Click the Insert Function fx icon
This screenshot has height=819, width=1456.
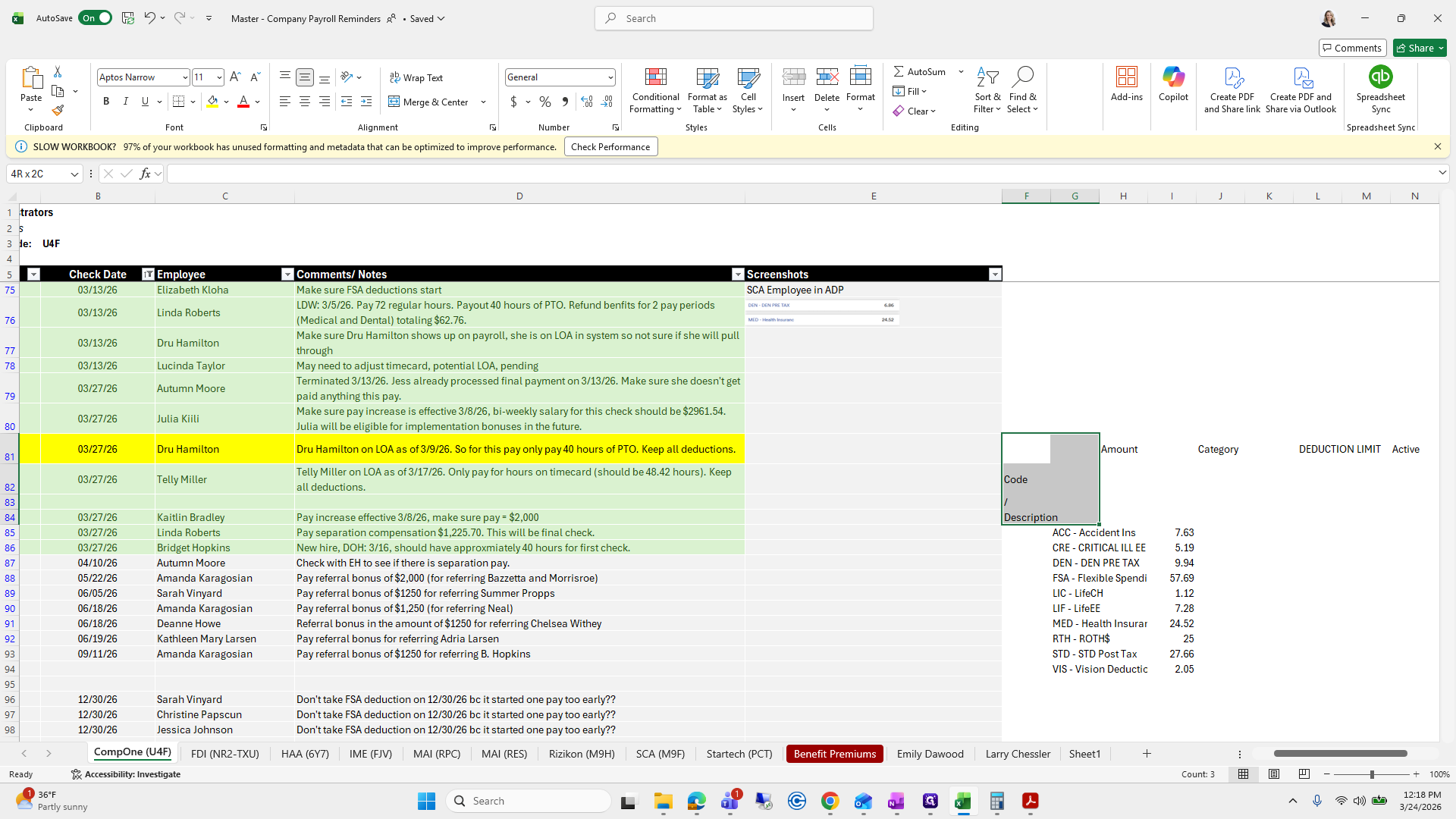point(145,174)
